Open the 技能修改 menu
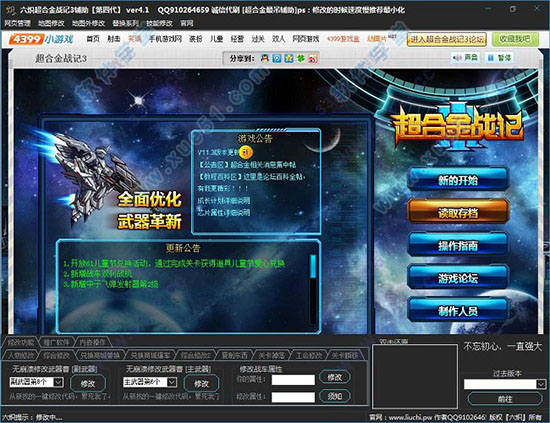Viewport: 550px width, 423px height. tap(159, 24)
